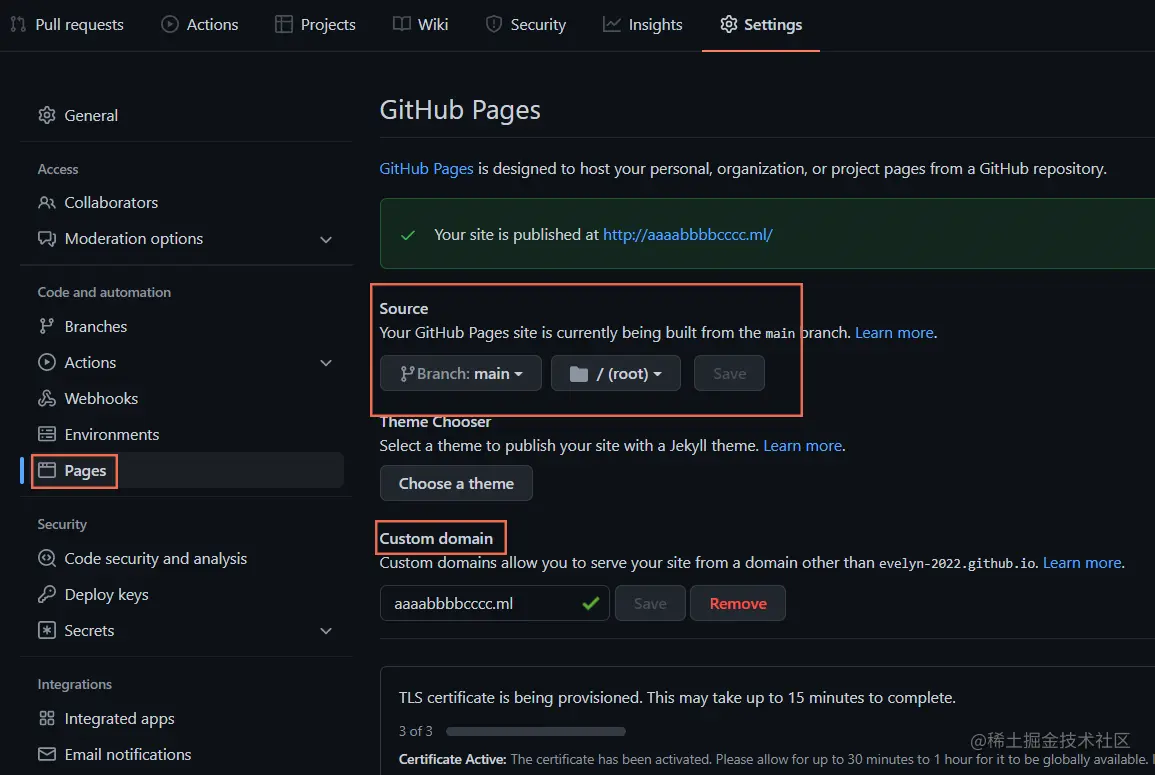Click the folder icon in root selector
1155x775 pixels.
[579, 374]
